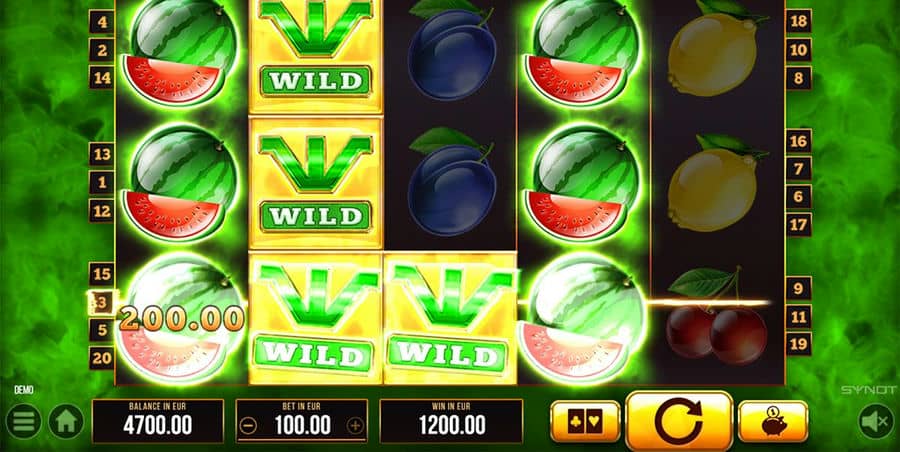Click the SYNOT logo
This screenshot has height=452, width=900.
[x=869, y=390]
